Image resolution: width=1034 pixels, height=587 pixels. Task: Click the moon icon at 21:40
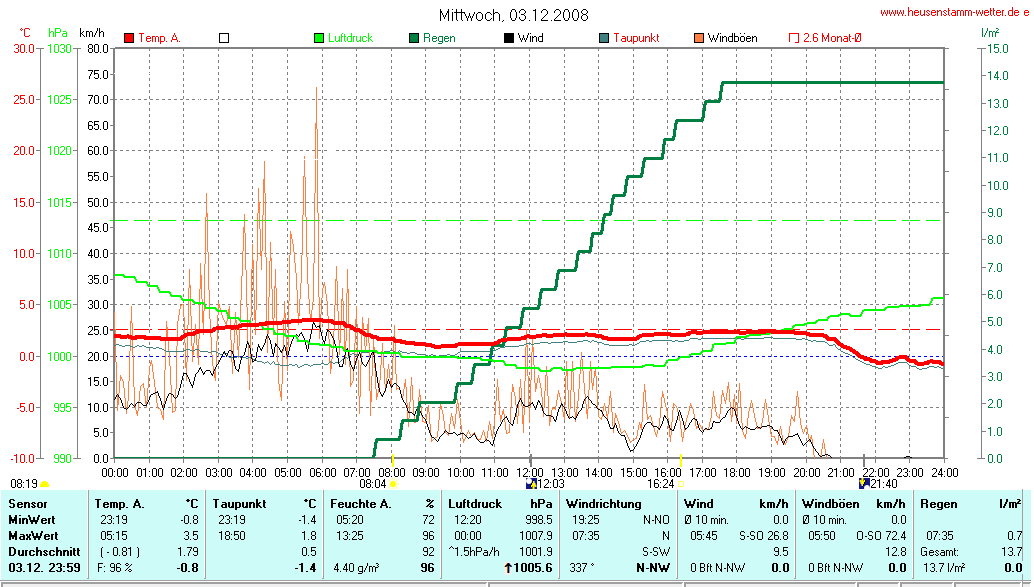tap(866, 483)
